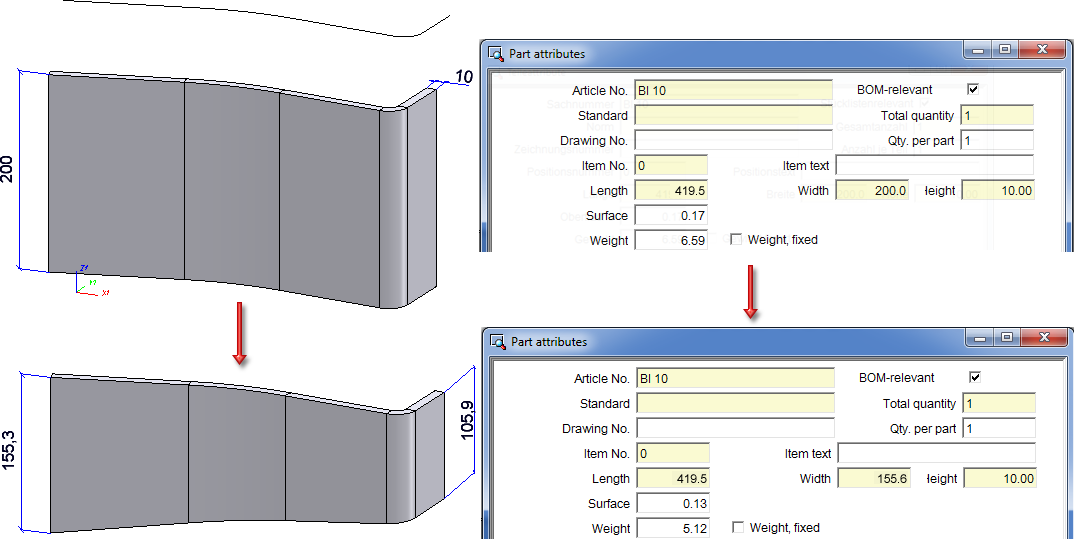Click Article No. field in lower Part attributes dialog
Image resolution: width=1074 pixels, height=539 pixels.
[x=736, y=378]
